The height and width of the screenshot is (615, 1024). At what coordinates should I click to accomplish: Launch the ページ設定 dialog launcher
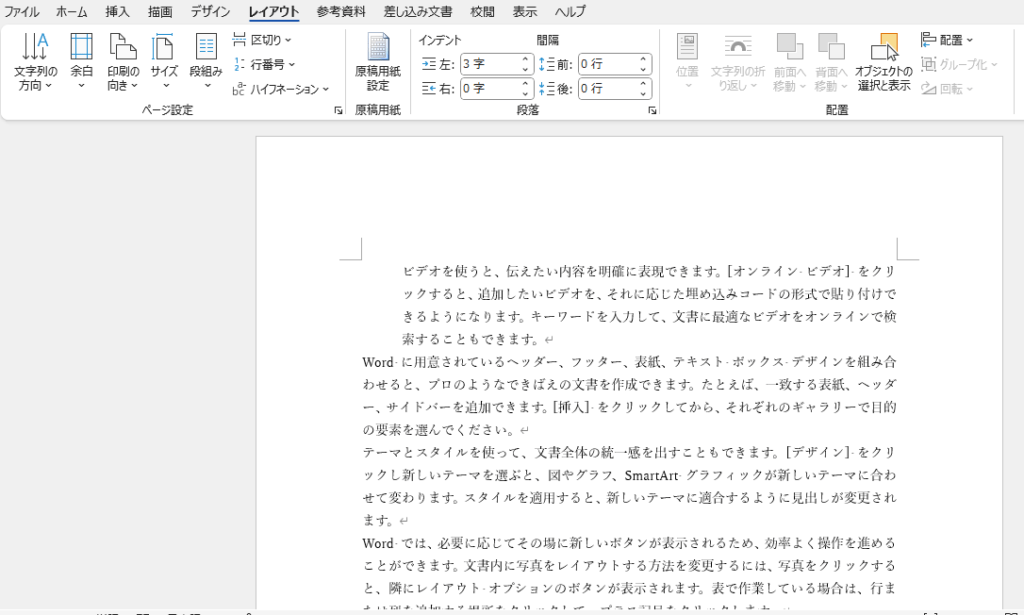338,110
